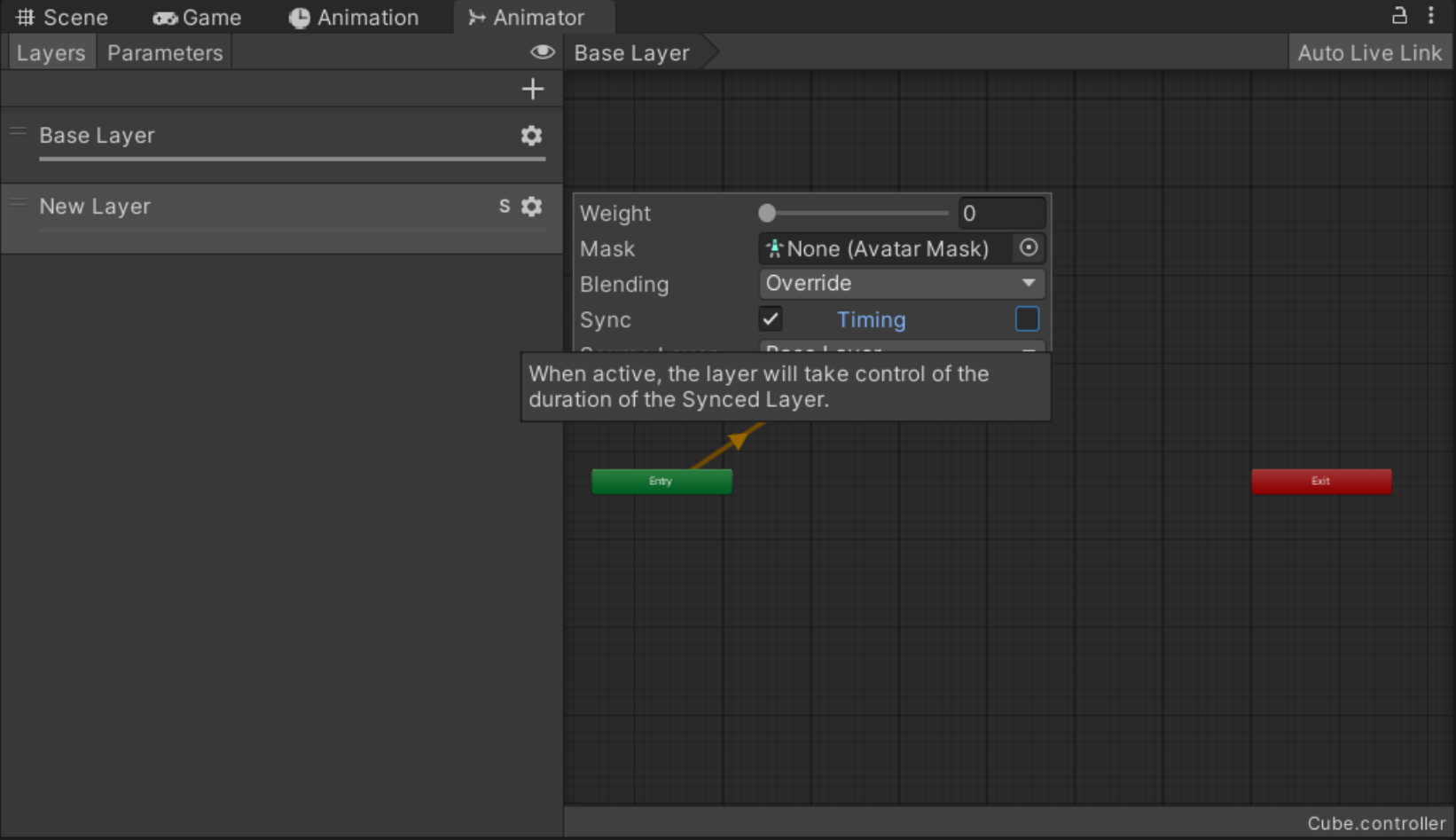
Task: Enable the Timing checkbox
Action: pyautogui.click(x=1027, y=319)
